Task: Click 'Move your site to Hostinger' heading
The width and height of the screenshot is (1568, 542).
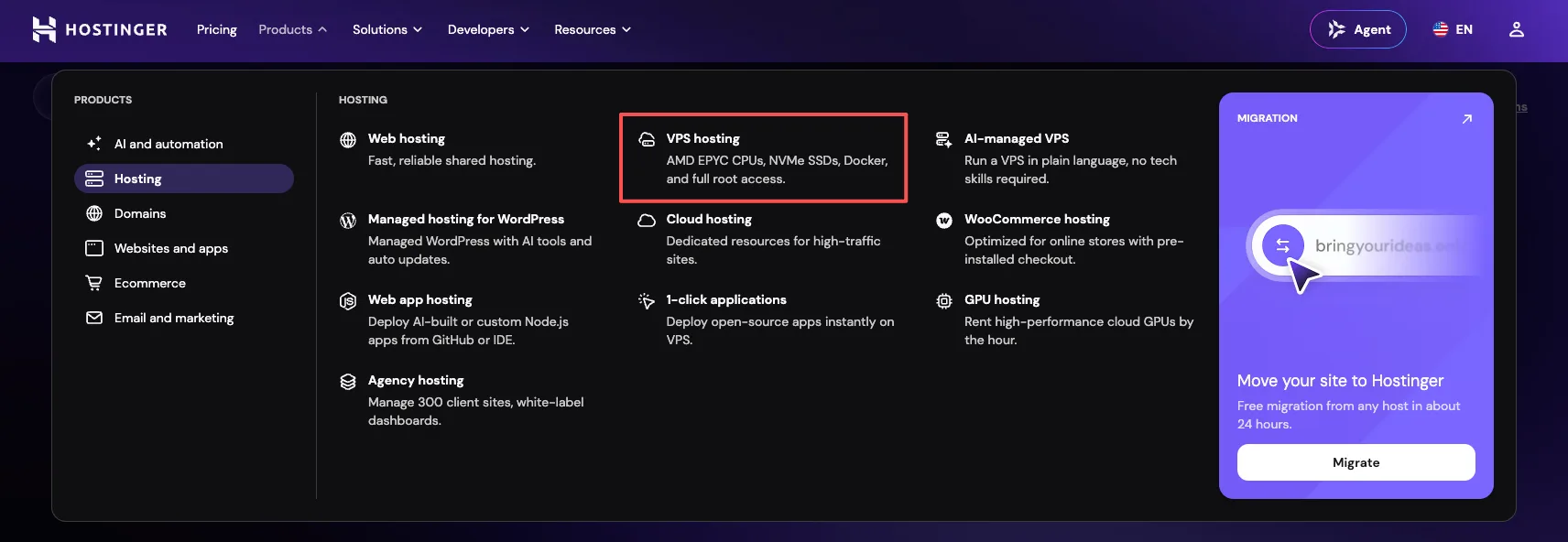Action: point(1340,381)
